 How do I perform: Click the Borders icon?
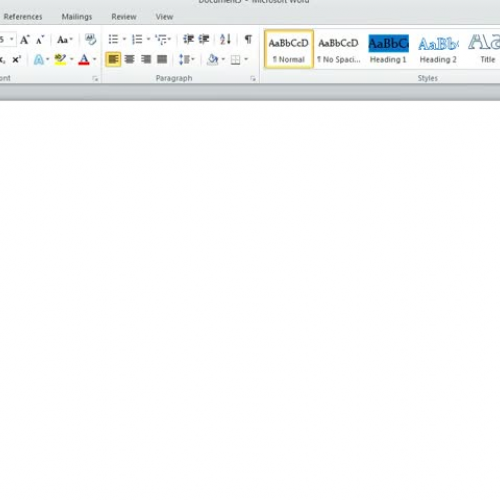(235, 60)
